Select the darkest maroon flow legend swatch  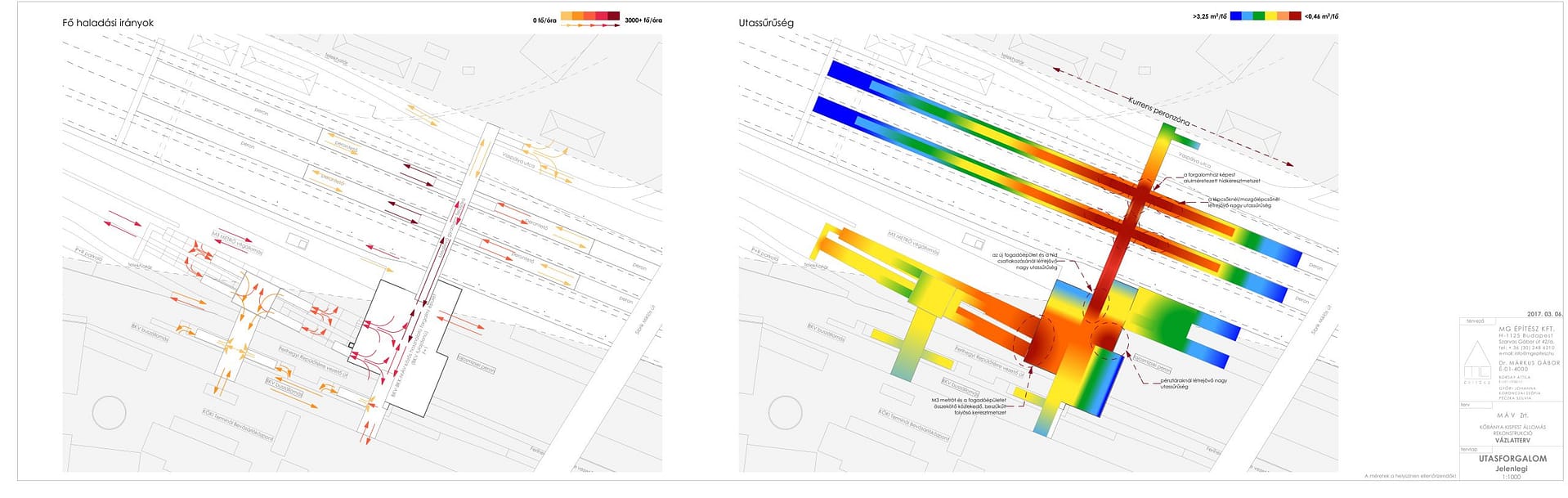[x=614, y=16]
